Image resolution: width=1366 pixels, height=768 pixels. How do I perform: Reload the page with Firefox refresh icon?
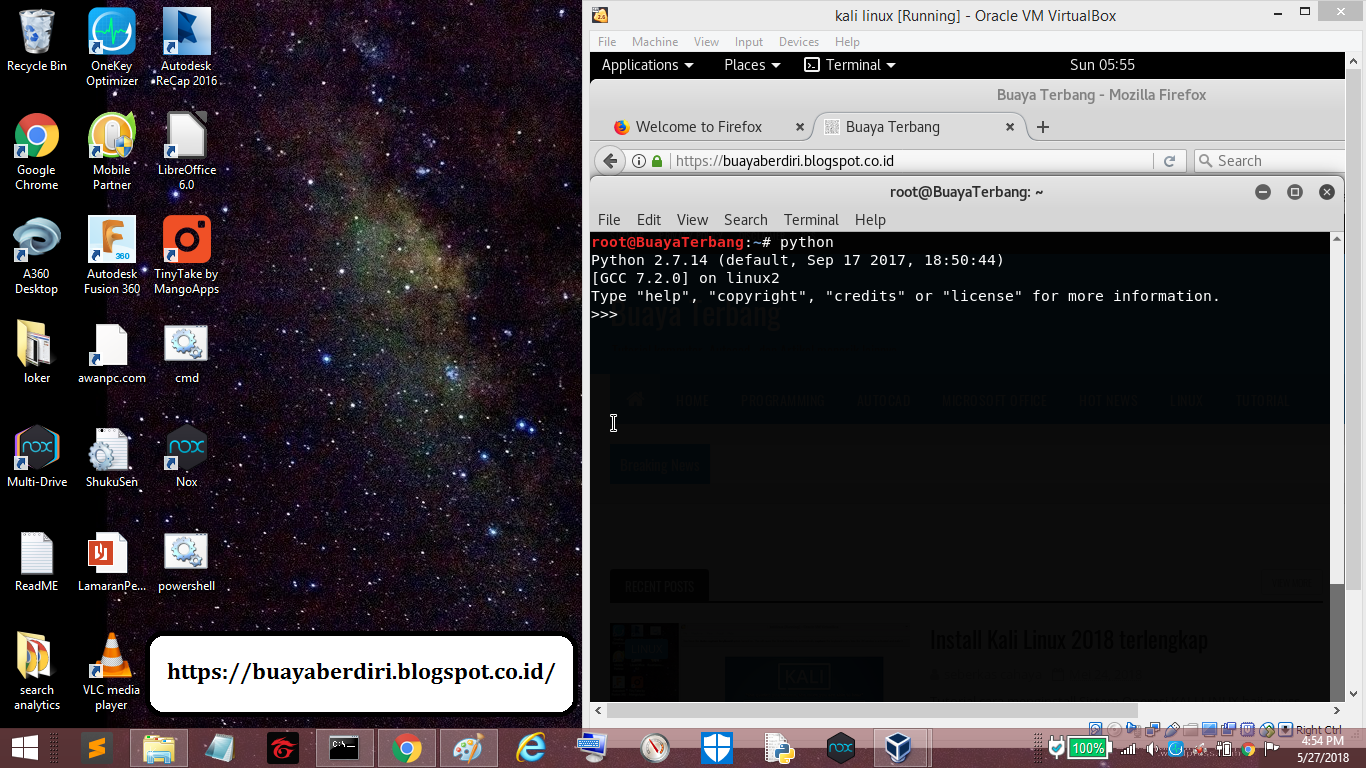click(x=1169, y=160)
